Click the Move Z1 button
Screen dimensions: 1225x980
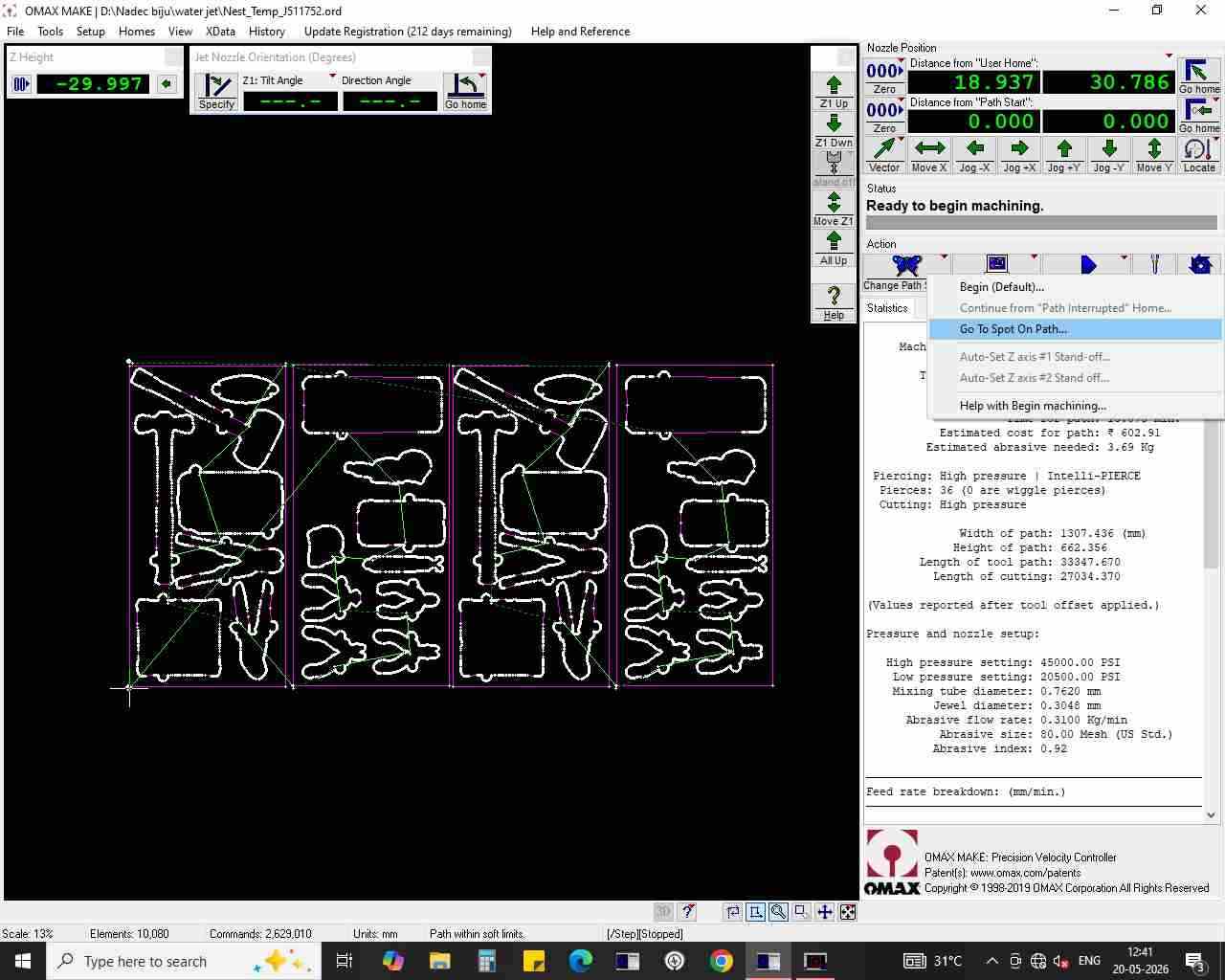click(834, 209)
